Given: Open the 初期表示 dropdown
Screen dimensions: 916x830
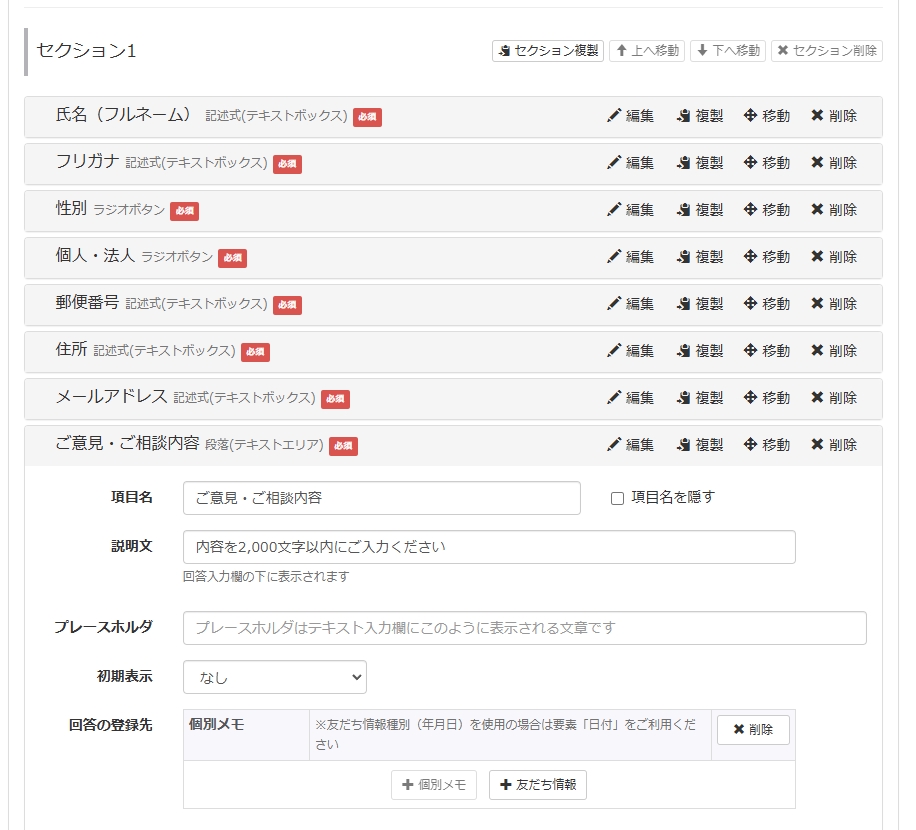Looking at the screenshot, I should (274, 677).
